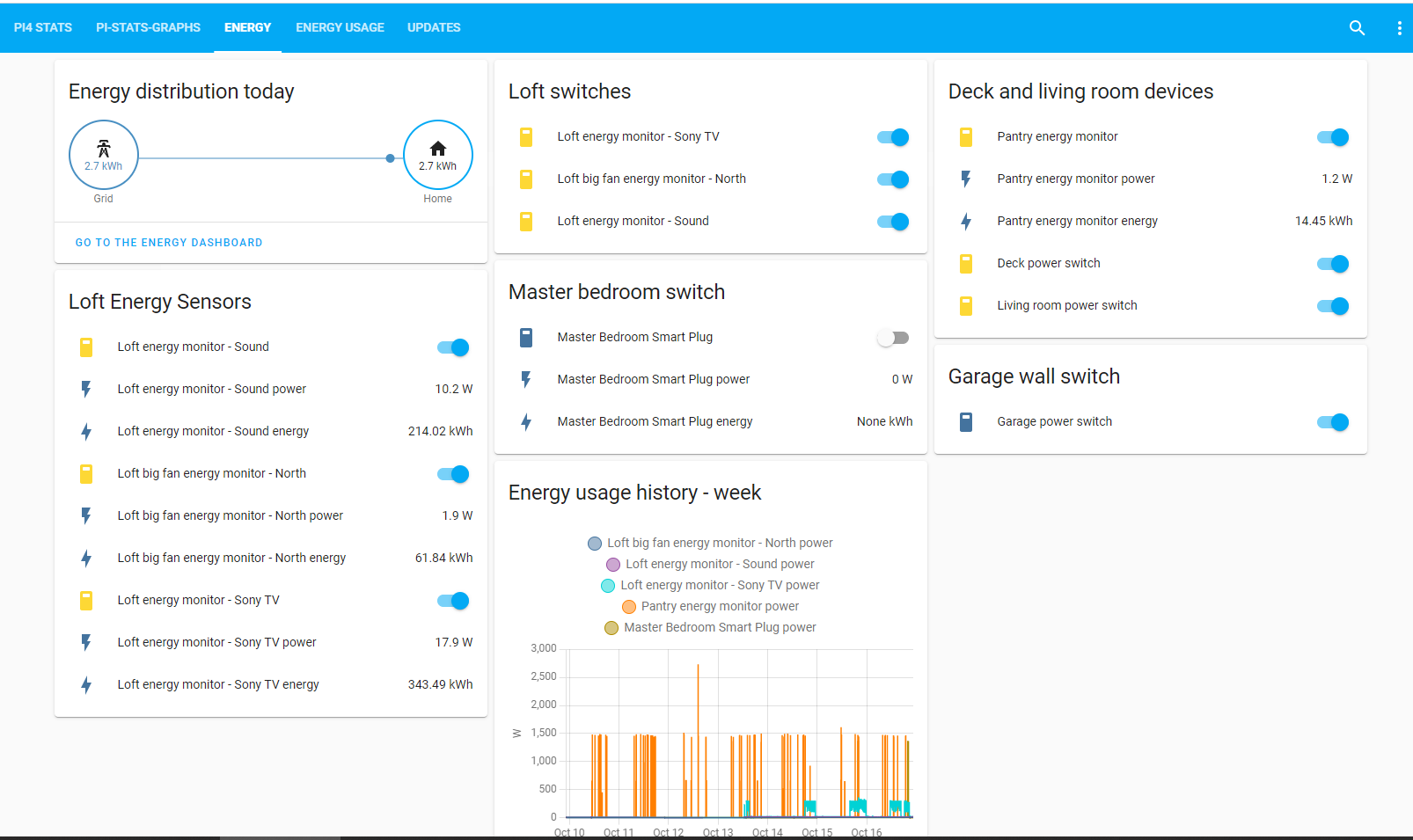Toggle Pantry energy monitor power legend swatch
Image resolution: width=1413 pixels, height=840 pixels.
click(629, 606)
